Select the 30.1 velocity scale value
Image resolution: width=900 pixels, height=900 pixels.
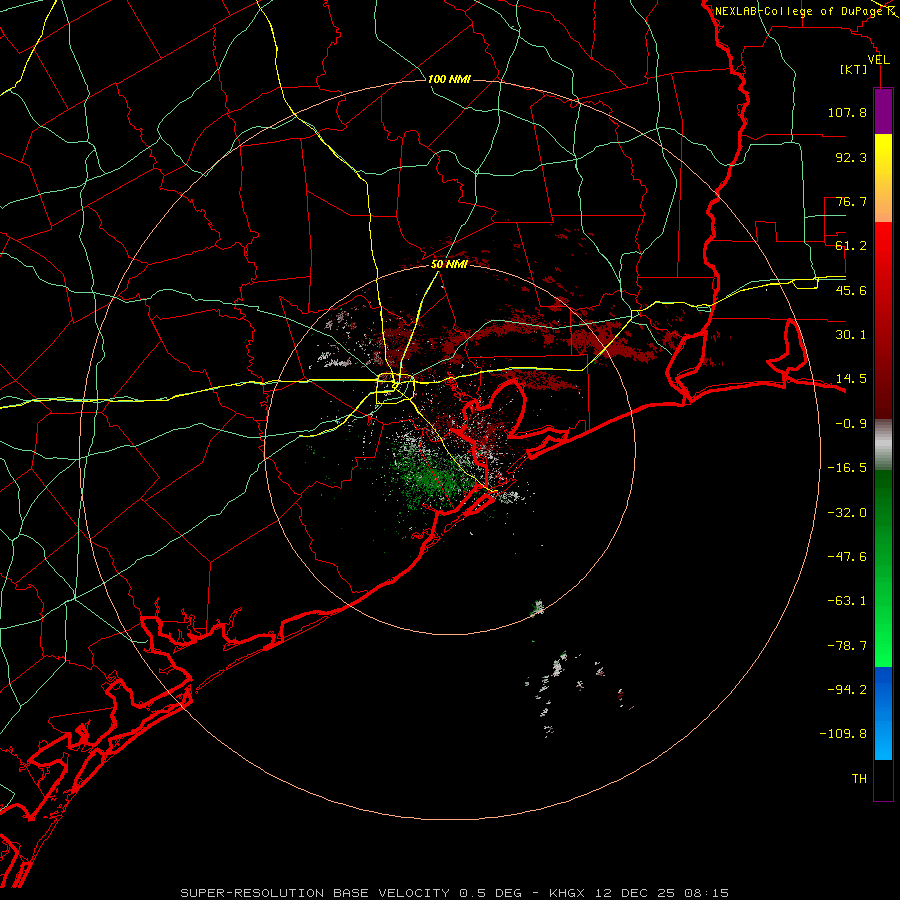[851, 335]
